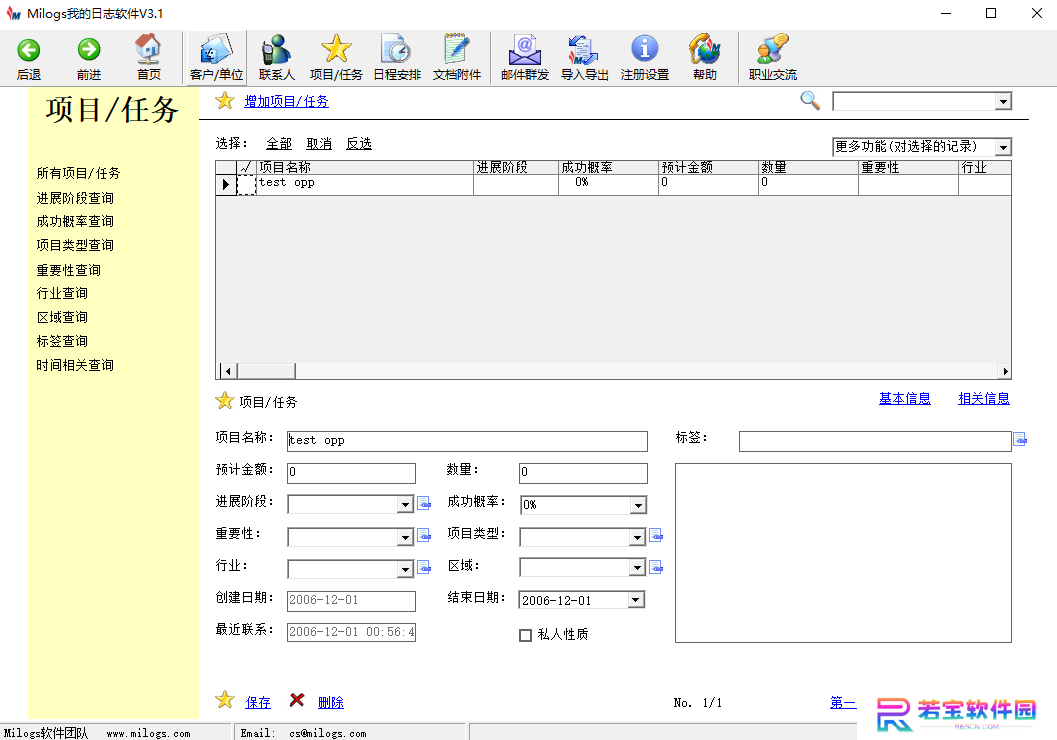Click the 保存 save link
This screenshot has width=1057, height=740.
258,702
